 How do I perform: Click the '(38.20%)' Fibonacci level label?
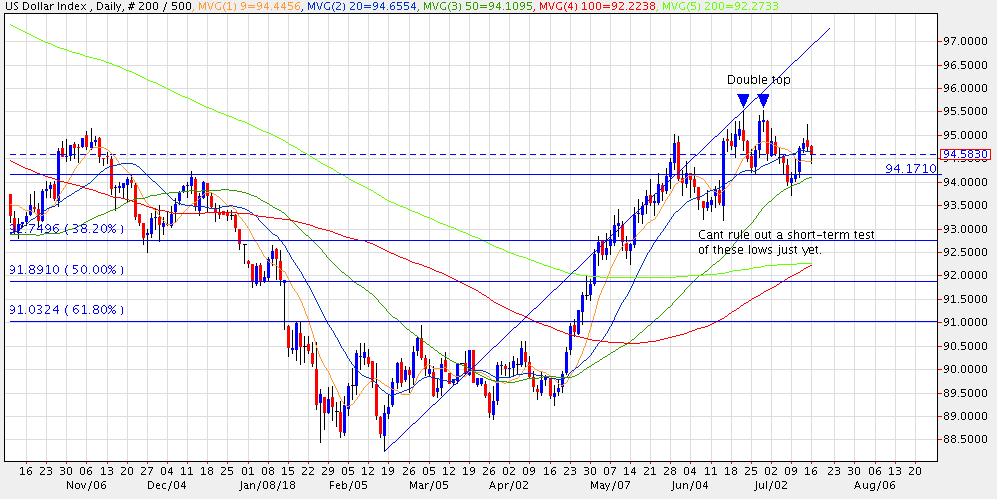(x=94, y=228)
